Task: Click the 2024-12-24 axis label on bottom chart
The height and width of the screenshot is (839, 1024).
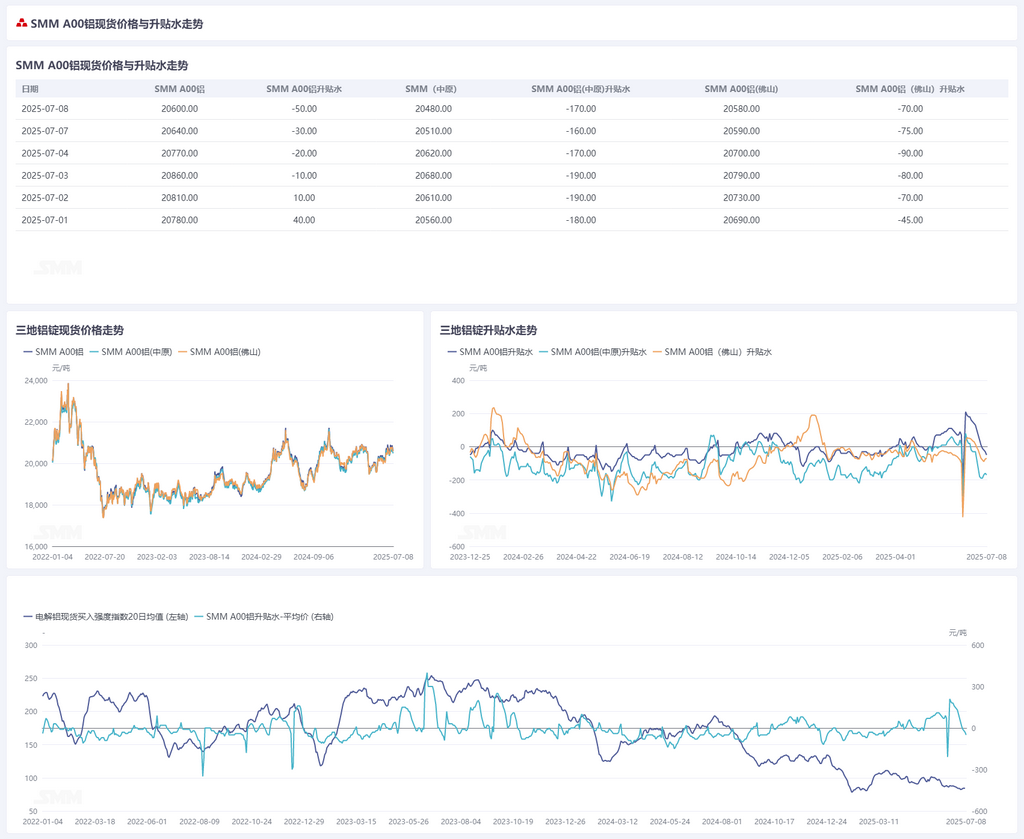Action: (x=826, y=821)
